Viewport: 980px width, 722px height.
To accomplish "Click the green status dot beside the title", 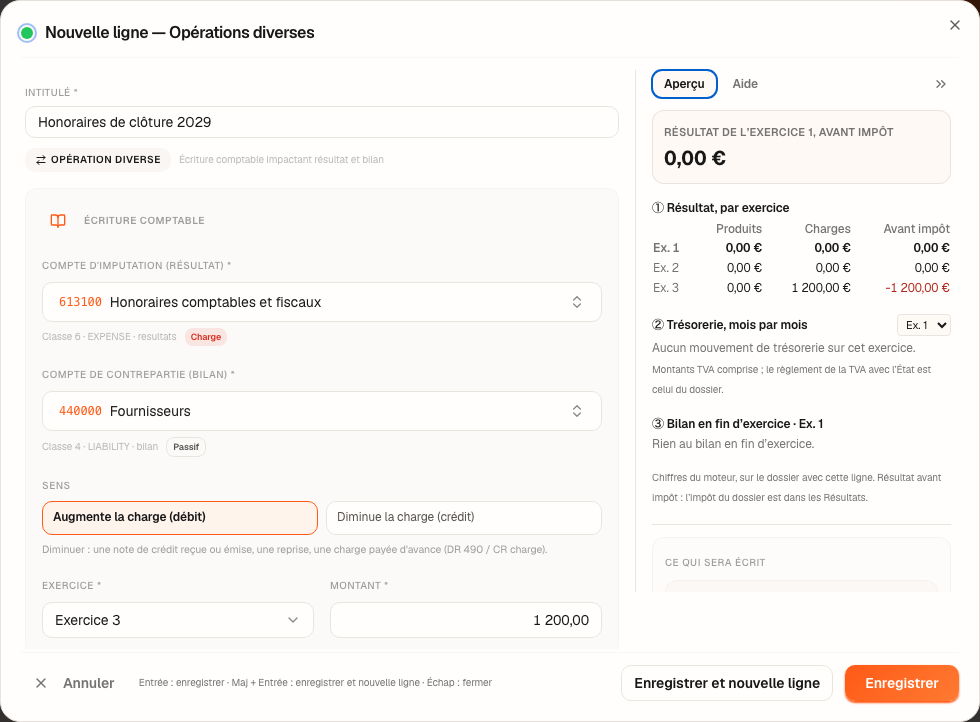I will pyautogui.click(x=27, y=33).
